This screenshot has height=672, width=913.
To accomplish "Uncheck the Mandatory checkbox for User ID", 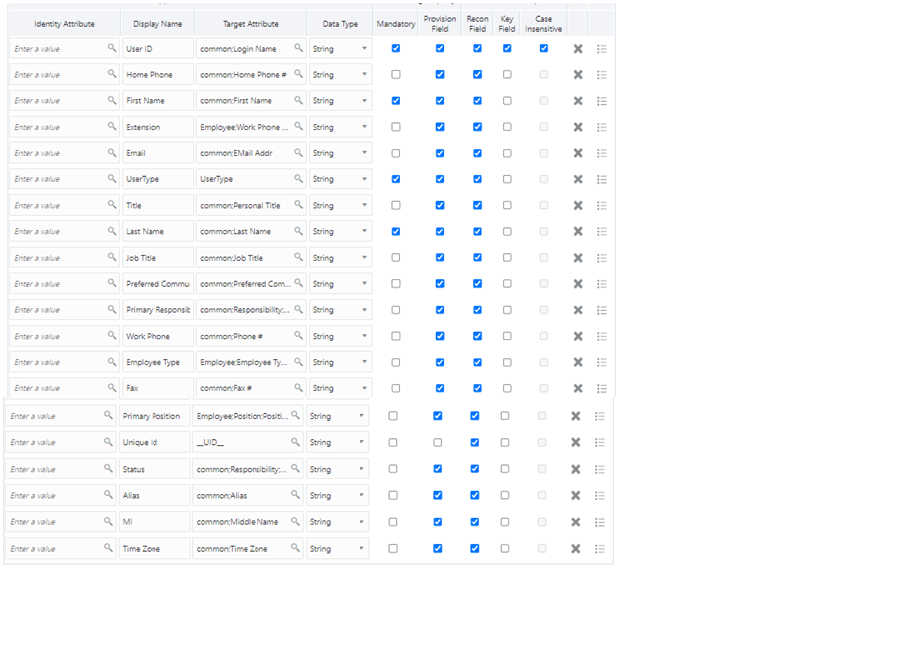I will point(396,48).
